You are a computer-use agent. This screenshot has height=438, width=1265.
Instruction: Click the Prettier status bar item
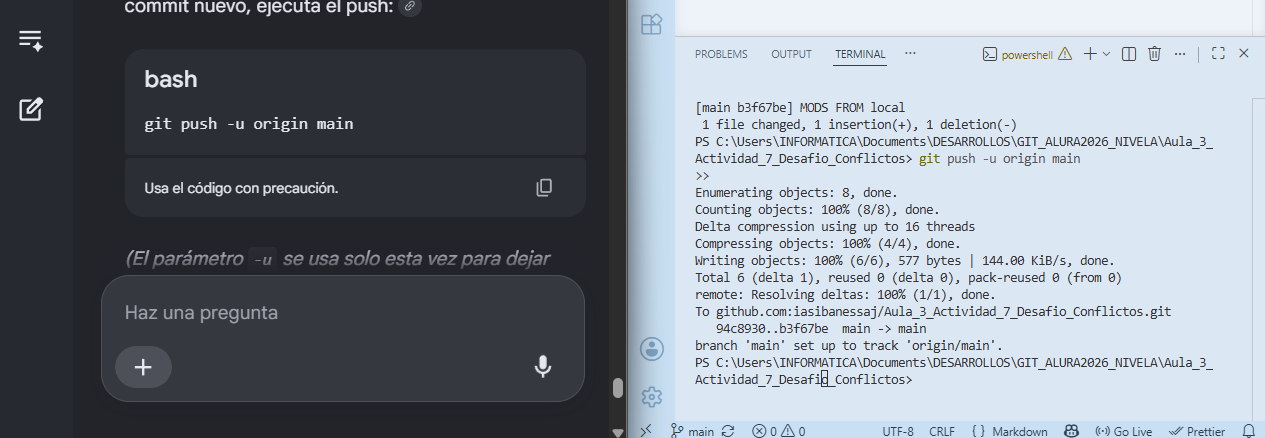click(x=1197, y=431)
